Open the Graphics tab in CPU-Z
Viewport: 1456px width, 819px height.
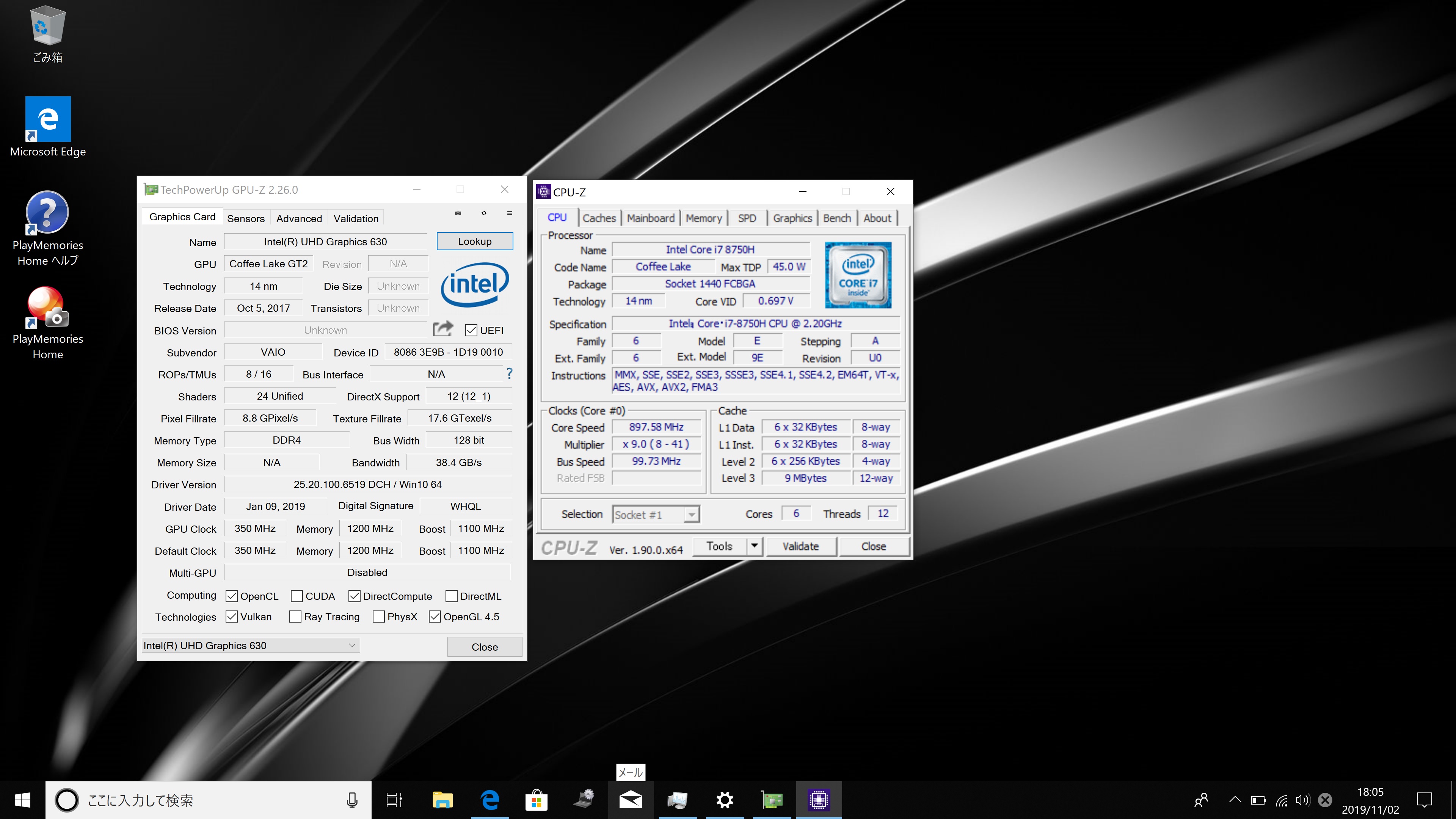(x=792, y=218)
